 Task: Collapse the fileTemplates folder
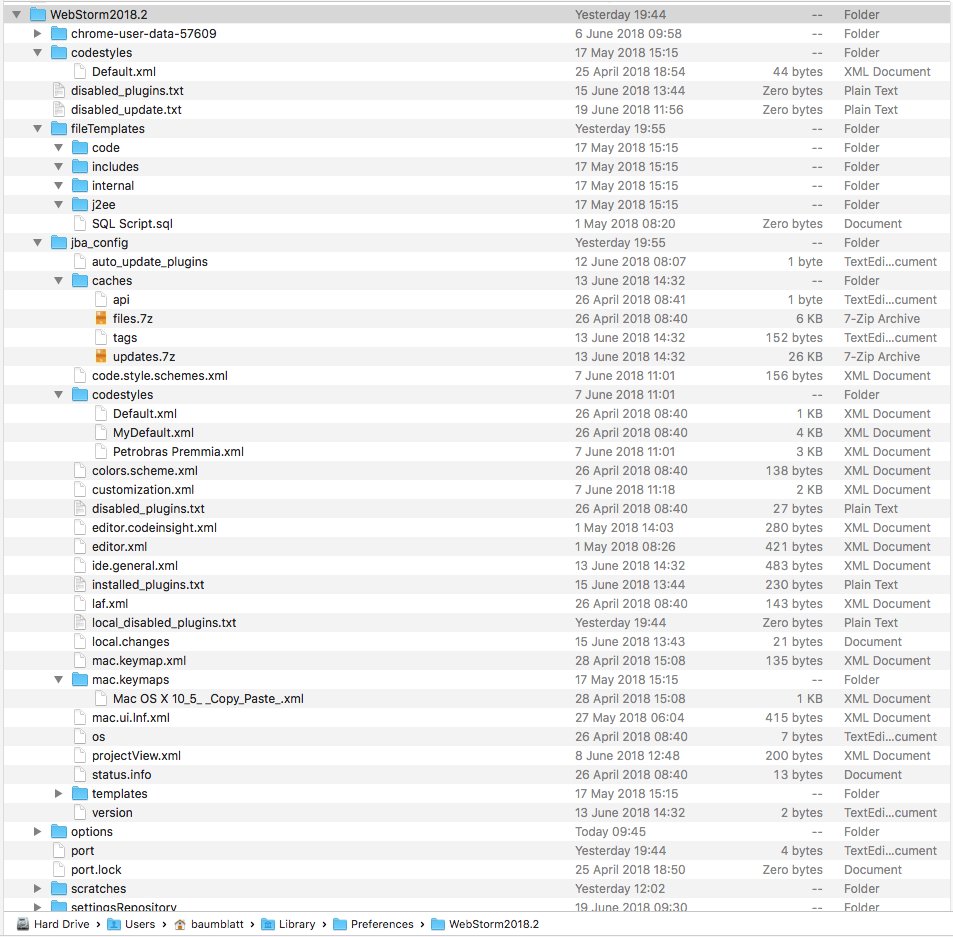(38, 128)
